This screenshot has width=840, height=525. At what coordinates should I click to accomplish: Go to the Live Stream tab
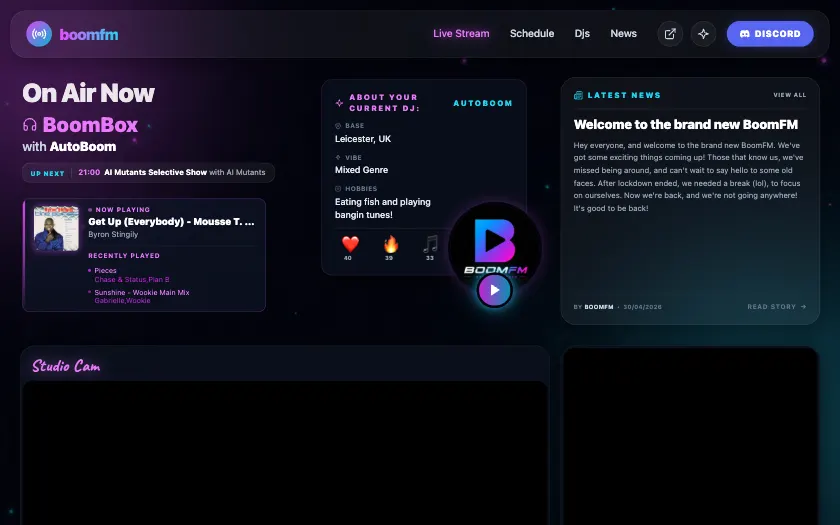pyautogui.click(x=461, y=33)
